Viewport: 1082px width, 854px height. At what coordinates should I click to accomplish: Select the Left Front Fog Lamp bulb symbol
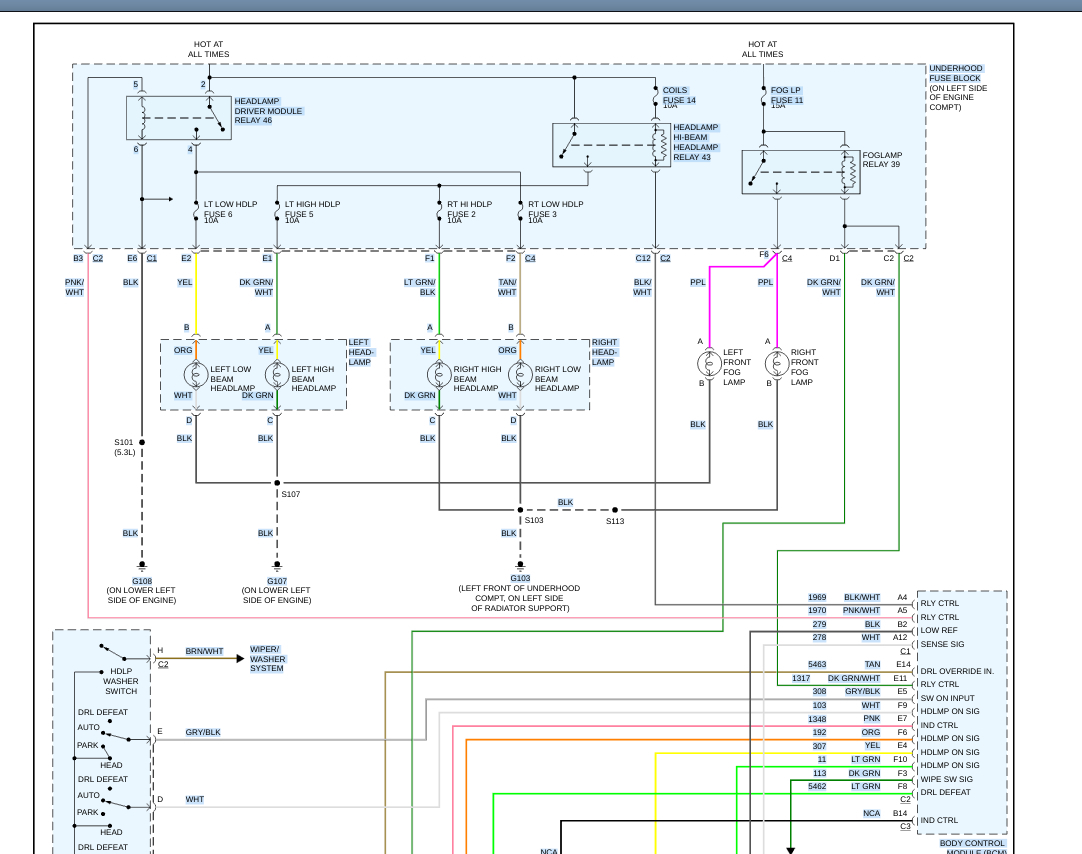tap(709, 362)
